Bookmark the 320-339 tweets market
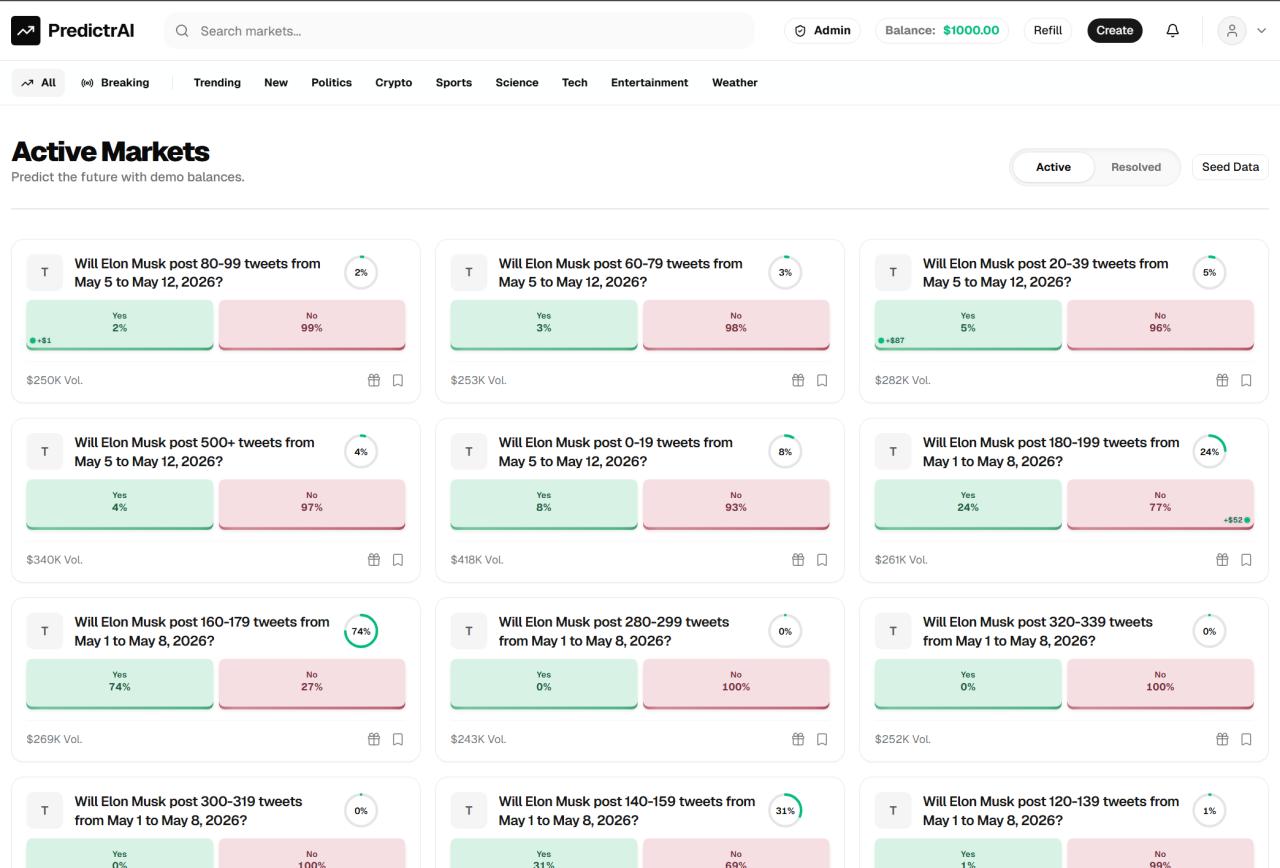 click(1246, 739)
